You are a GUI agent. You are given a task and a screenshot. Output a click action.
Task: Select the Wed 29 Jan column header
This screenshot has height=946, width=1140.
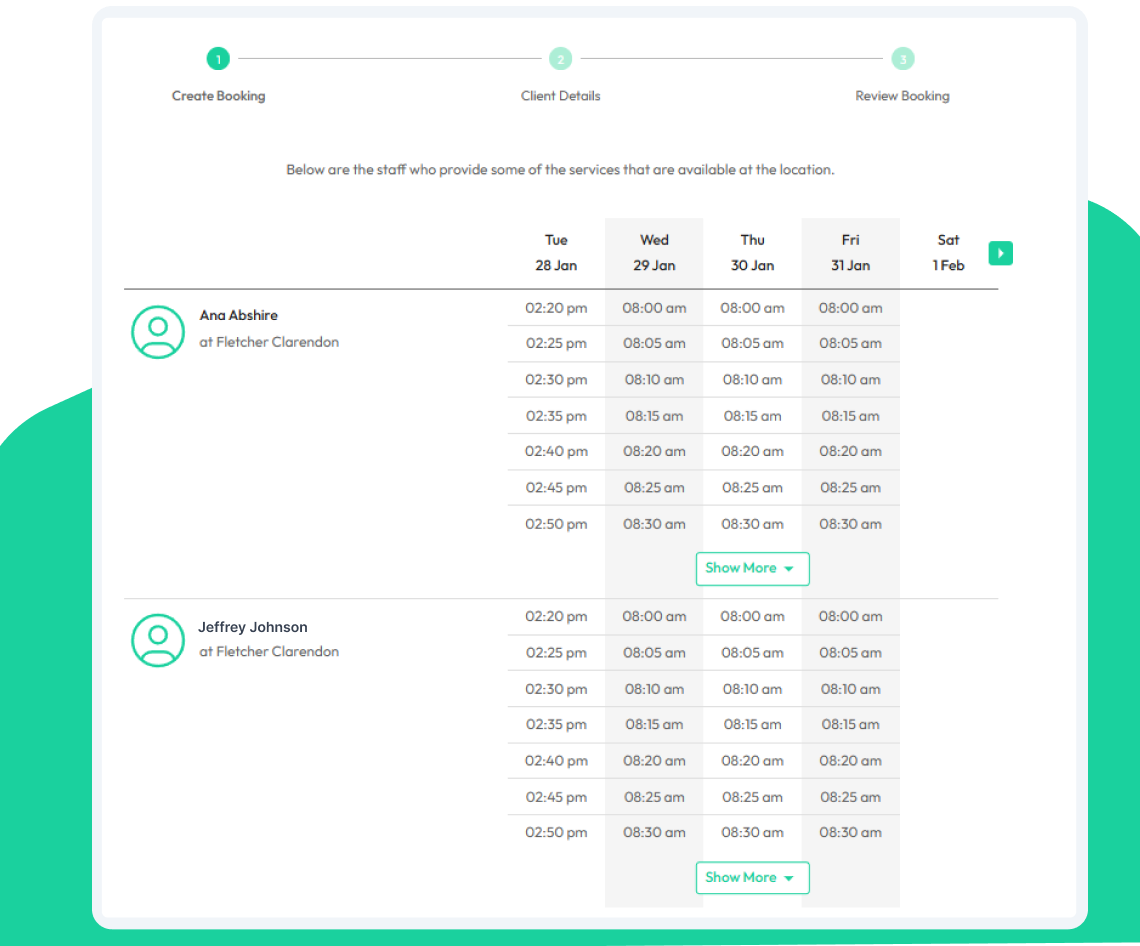[654, 252]
